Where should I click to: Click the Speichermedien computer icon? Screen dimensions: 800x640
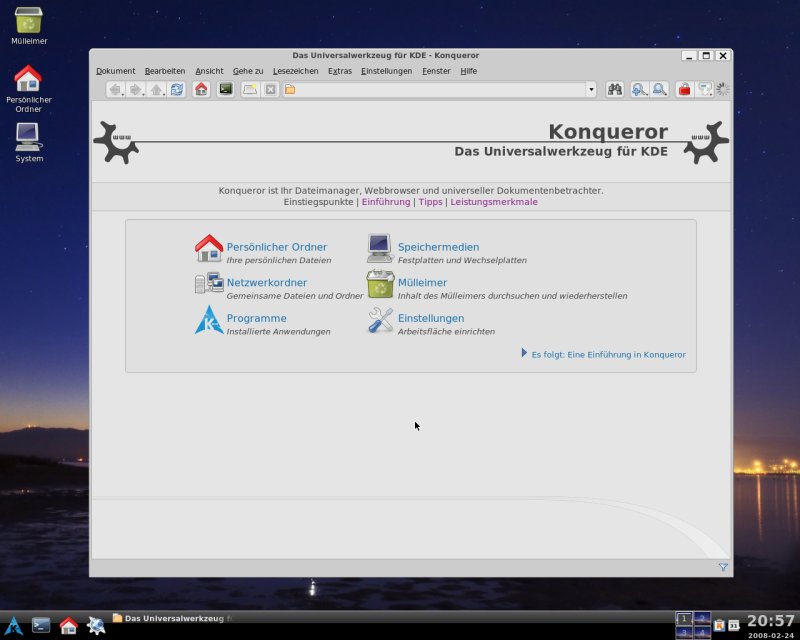380,249
